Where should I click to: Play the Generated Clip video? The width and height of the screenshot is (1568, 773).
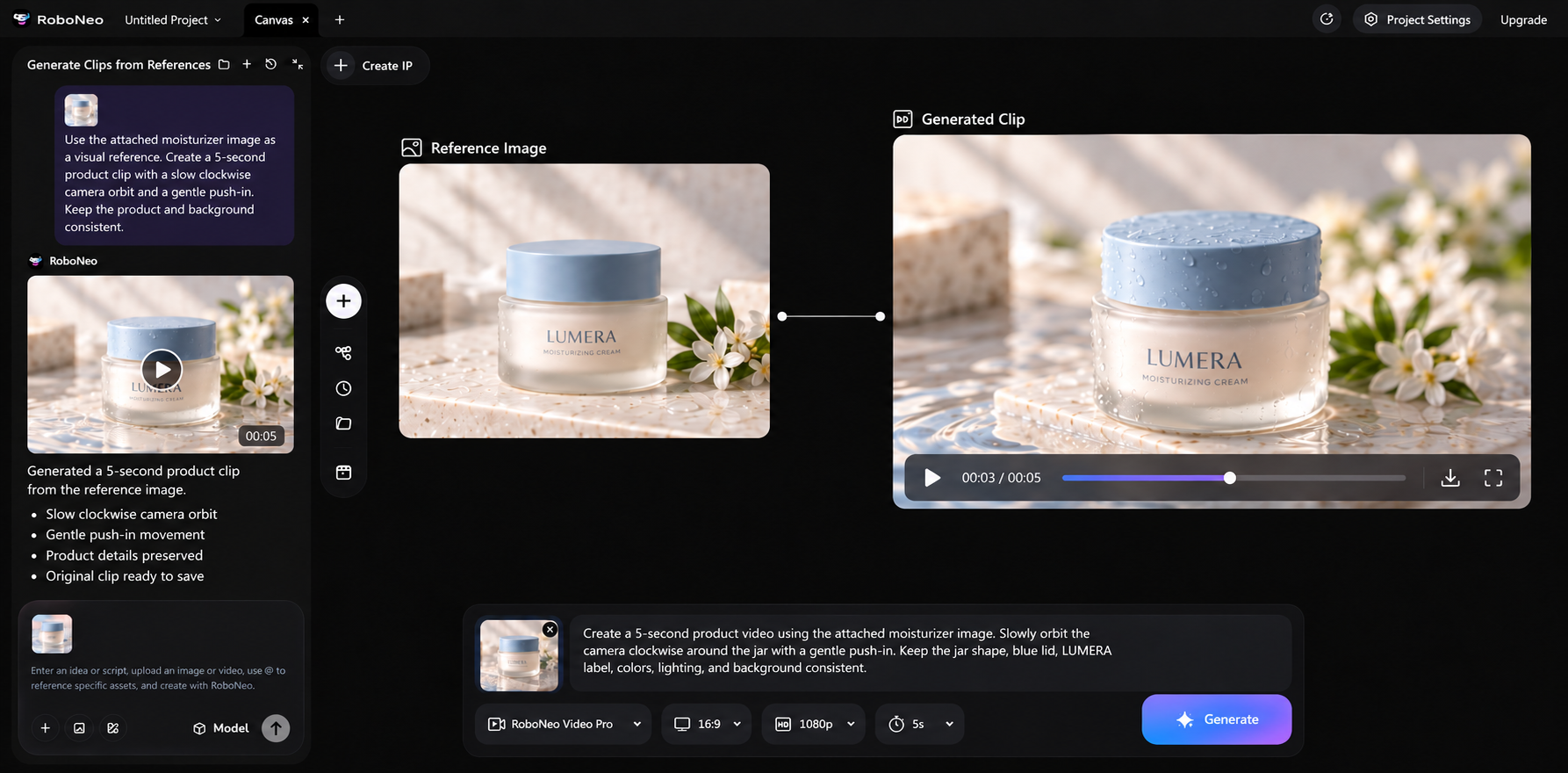point(932,477)
